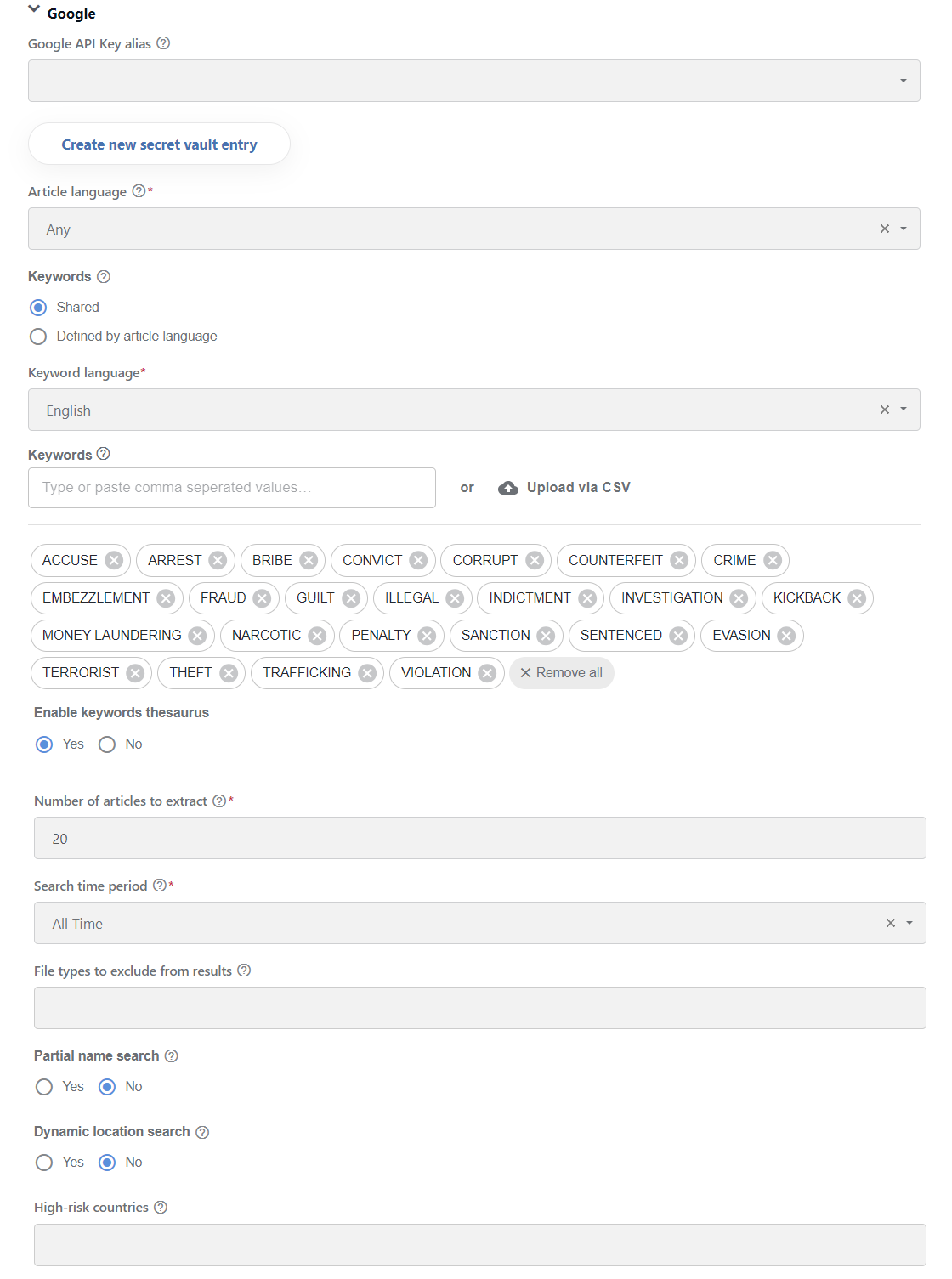Expand the Search time period dropdown
This screenshot has height=1279, width=952.
(x=909, y=923)
